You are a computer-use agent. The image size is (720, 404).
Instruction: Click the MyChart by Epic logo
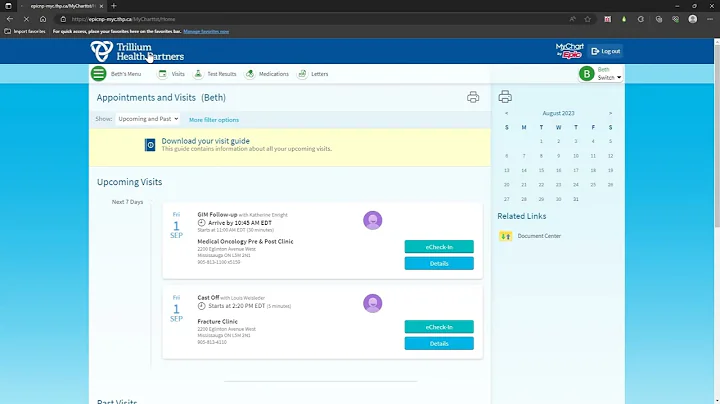(x=569, y=51)
